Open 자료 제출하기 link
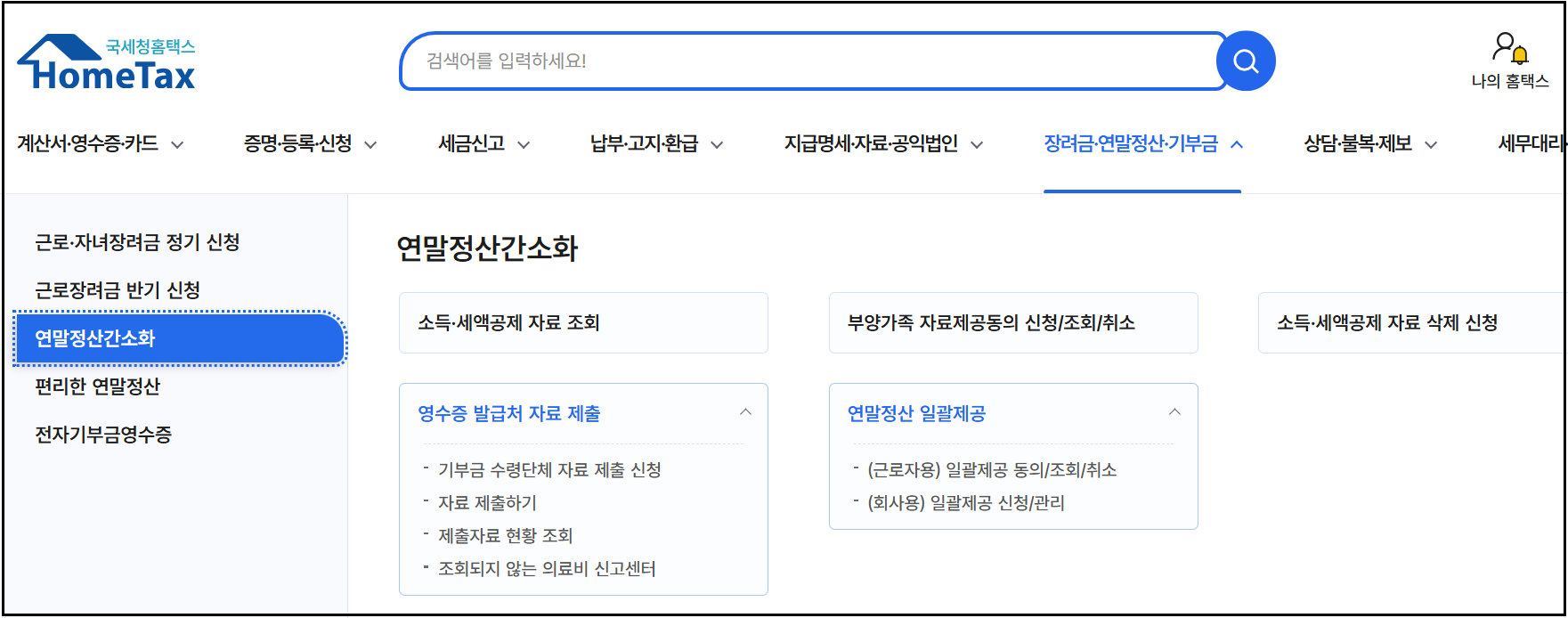The height and width of the screenshot is (618, 1568). [487, 503]
